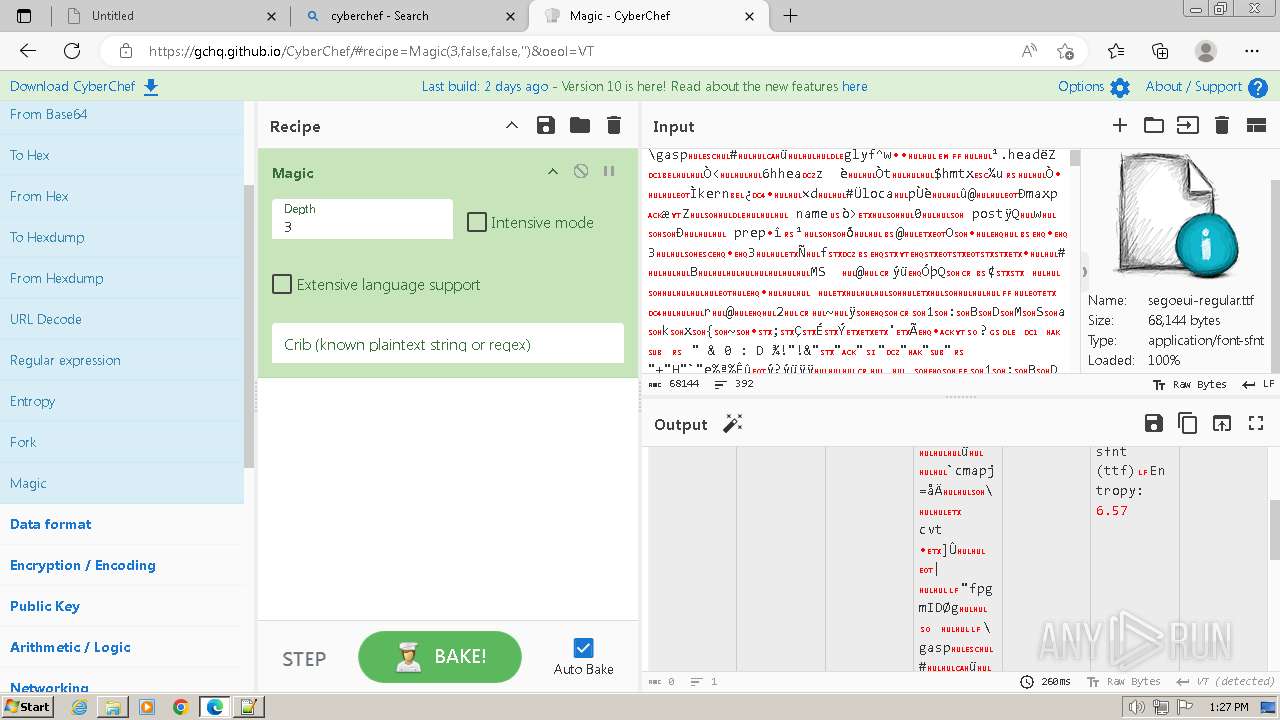This screenshot has height=720, width=1280.
Task: Click the BAKE! button
Action: 440,657
